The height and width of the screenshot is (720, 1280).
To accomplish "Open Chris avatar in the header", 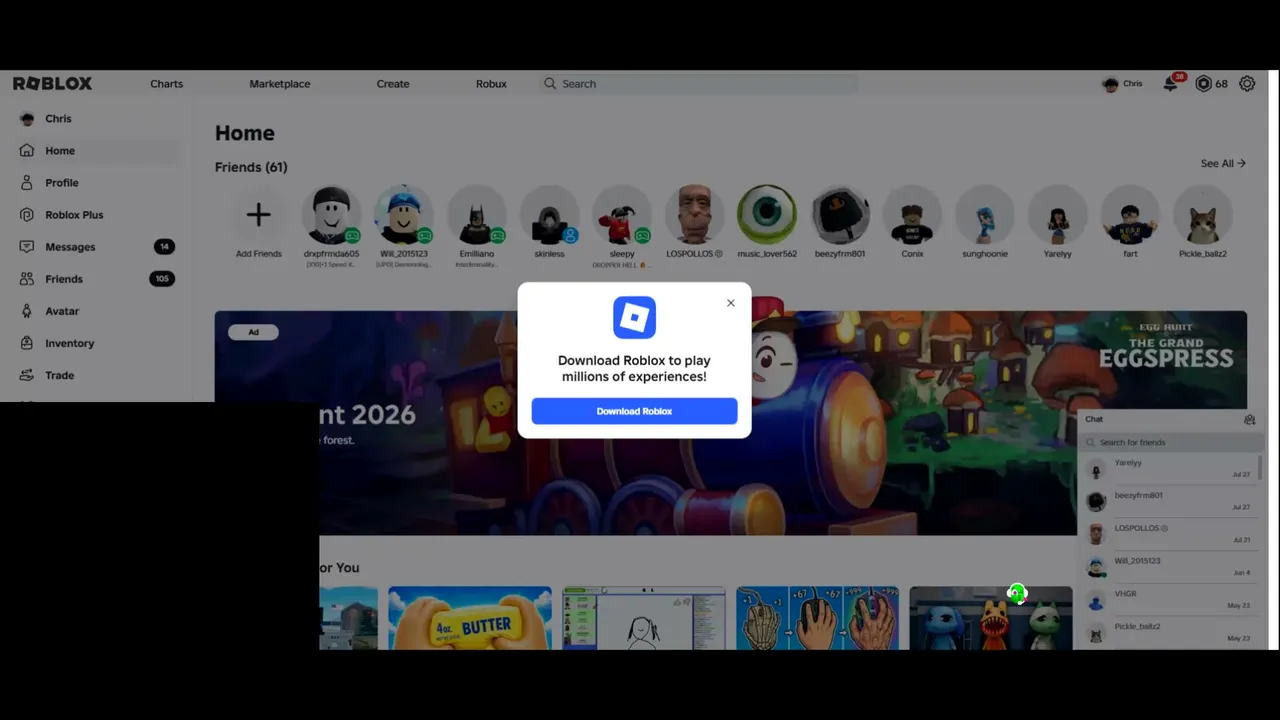I will pyautogui.click(x=1110, y=84).
